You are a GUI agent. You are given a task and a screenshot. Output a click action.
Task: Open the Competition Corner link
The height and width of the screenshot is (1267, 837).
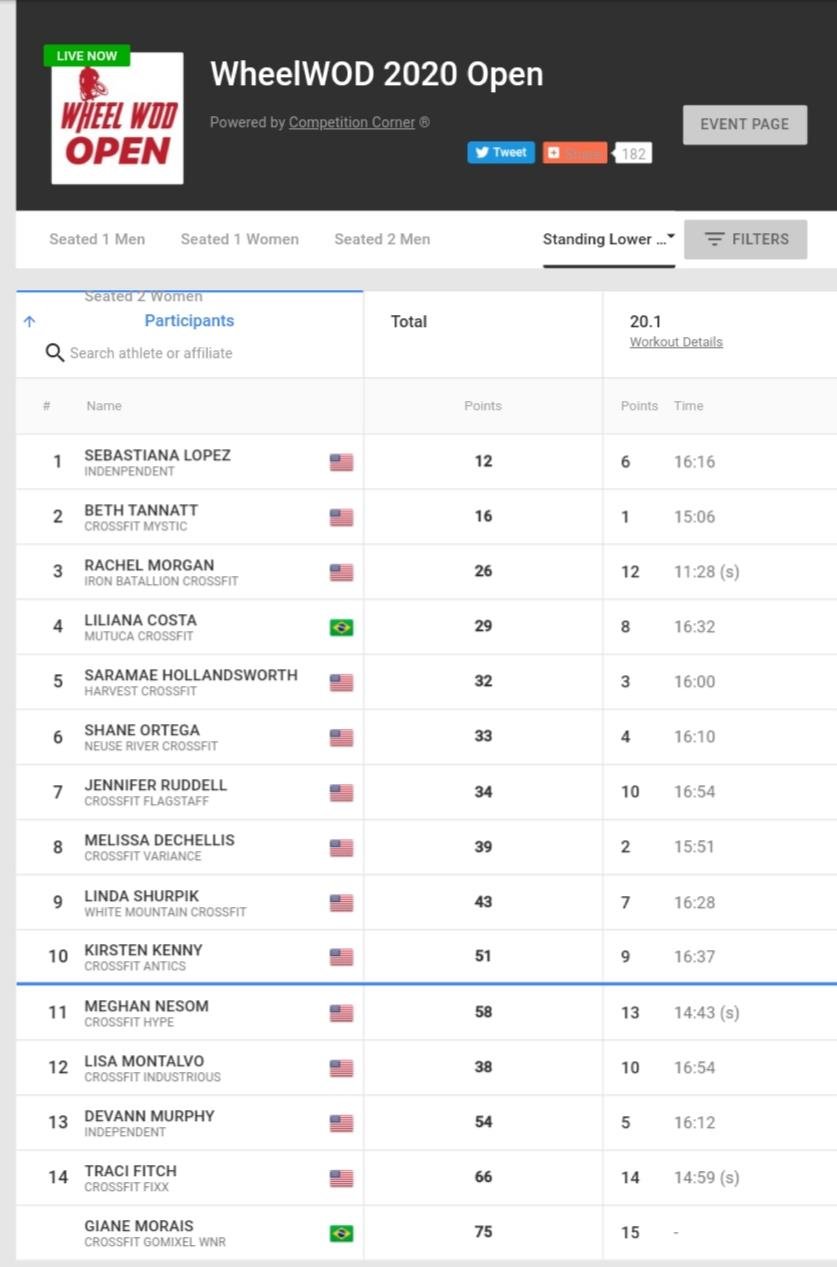pyautogui.click(x=351, y=122)
